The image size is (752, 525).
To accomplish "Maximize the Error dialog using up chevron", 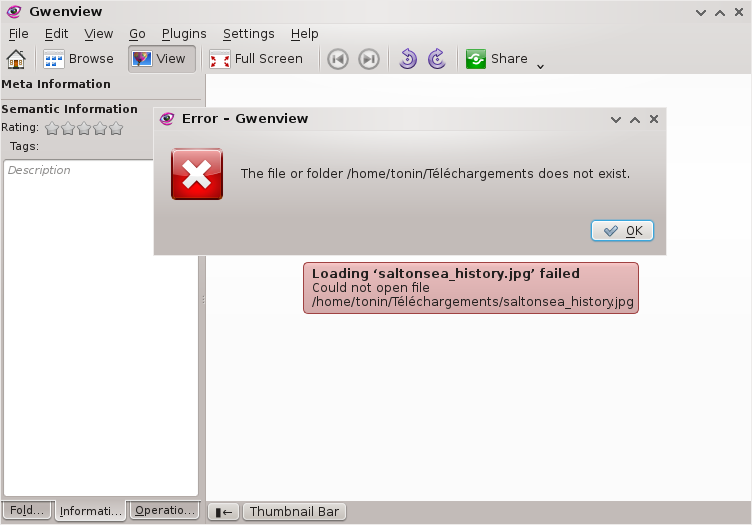I will click(635, 119).
